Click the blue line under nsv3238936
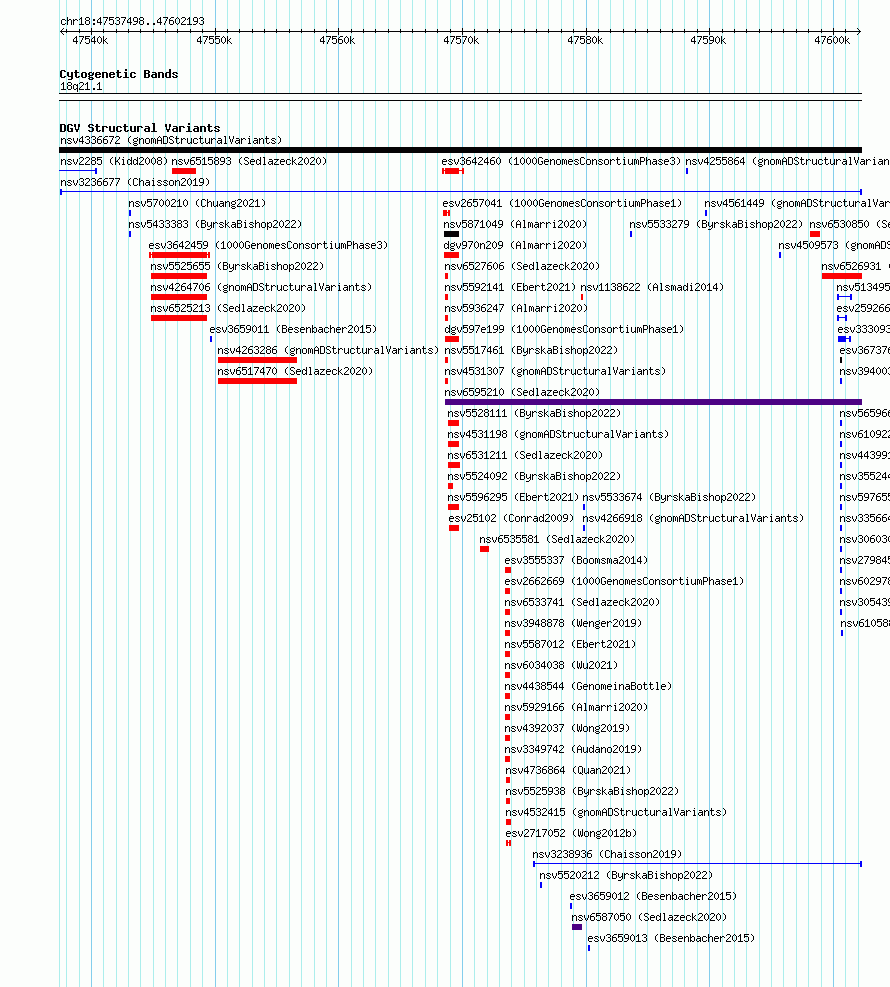 click(x=697, y=864)
